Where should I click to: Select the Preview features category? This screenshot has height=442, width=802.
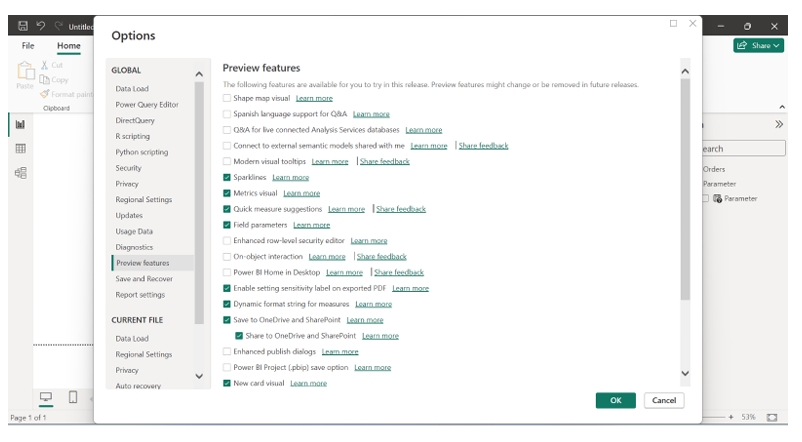click(152, 263)
